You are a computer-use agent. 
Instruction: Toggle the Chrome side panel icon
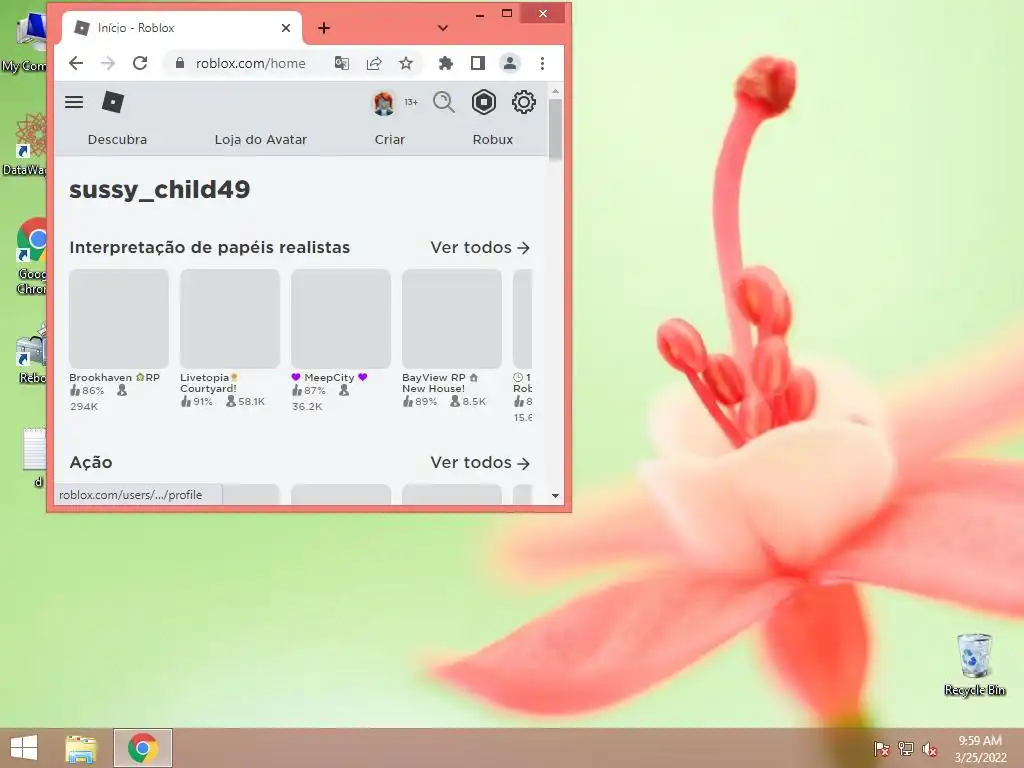coord(478,63)
